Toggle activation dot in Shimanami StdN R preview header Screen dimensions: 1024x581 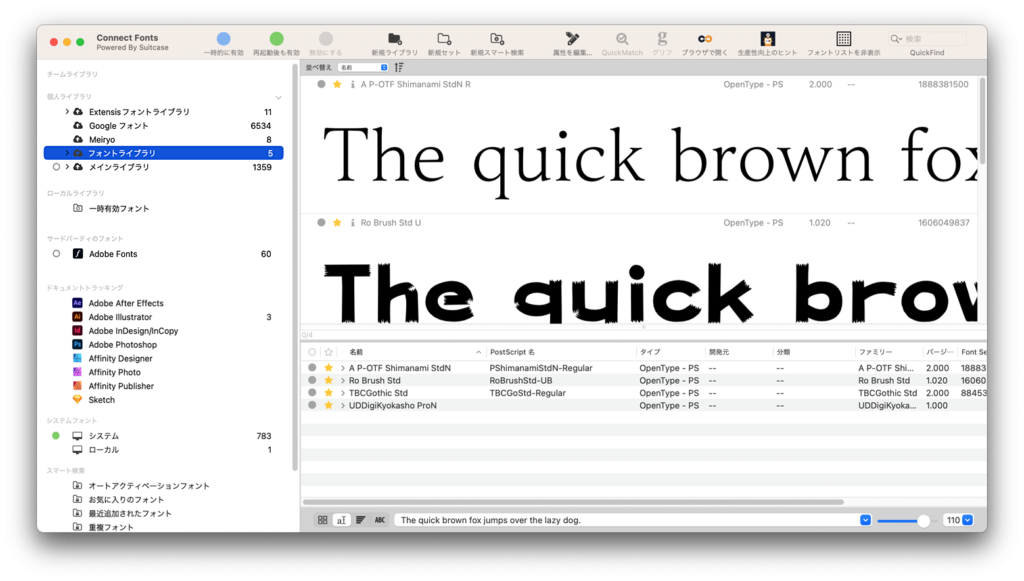[321, 84]
